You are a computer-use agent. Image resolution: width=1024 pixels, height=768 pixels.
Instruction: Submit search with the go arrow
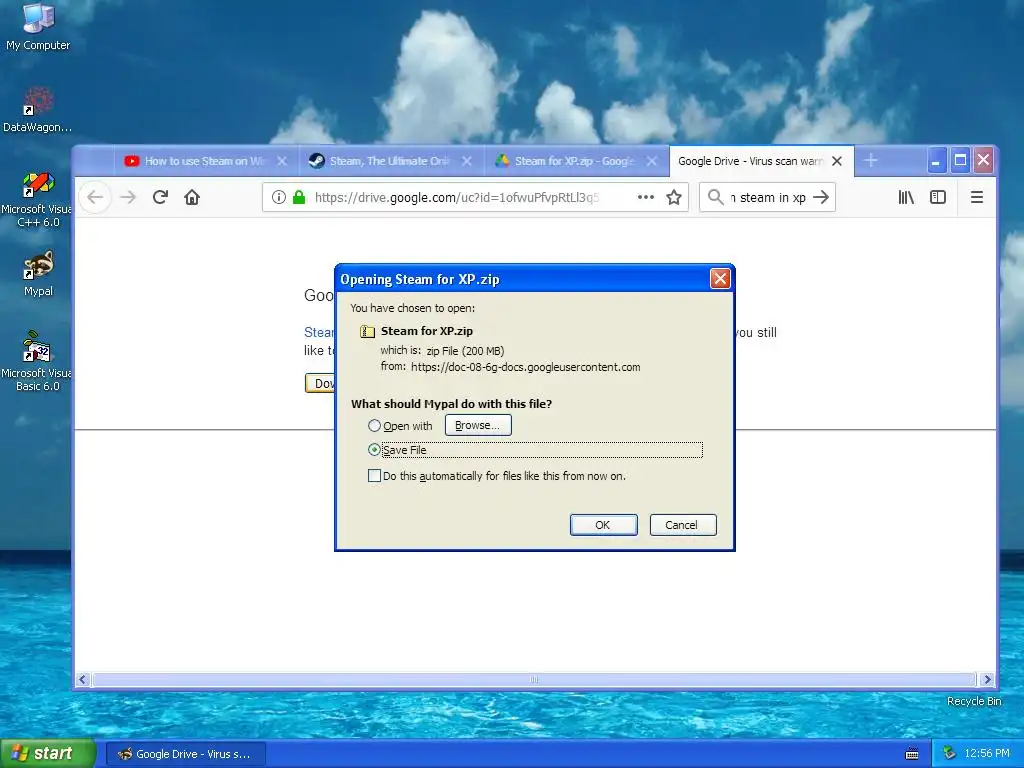(x=821, y=197)
